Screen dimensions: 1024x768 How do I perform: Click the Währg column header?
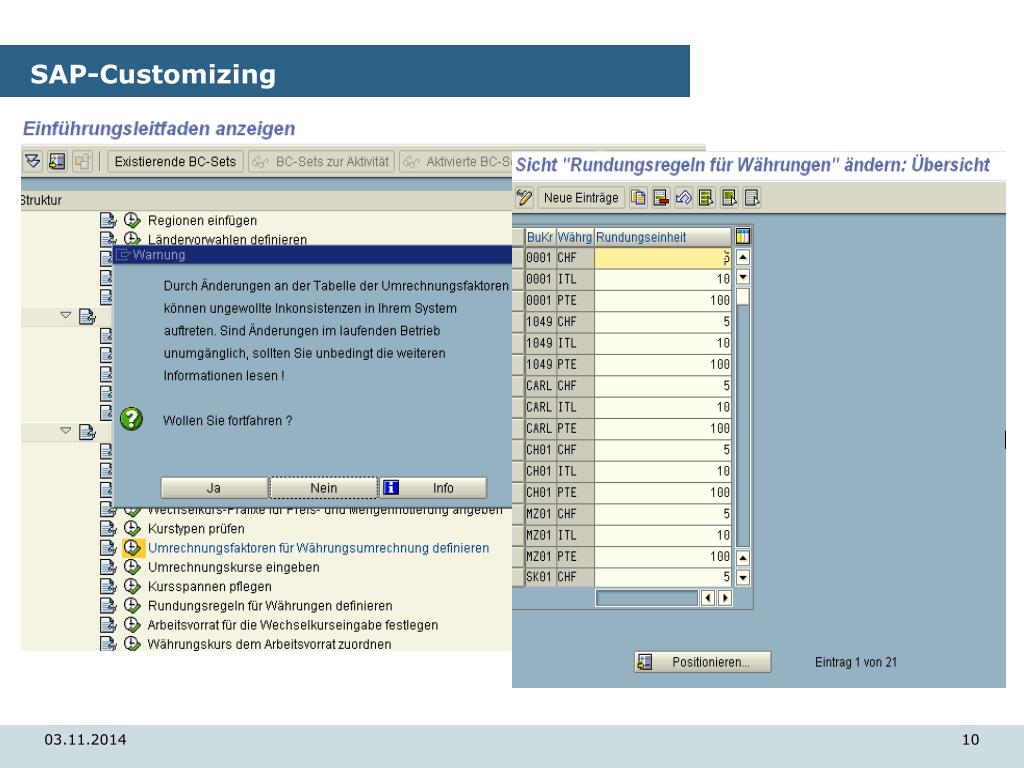(x=575, y=237)
